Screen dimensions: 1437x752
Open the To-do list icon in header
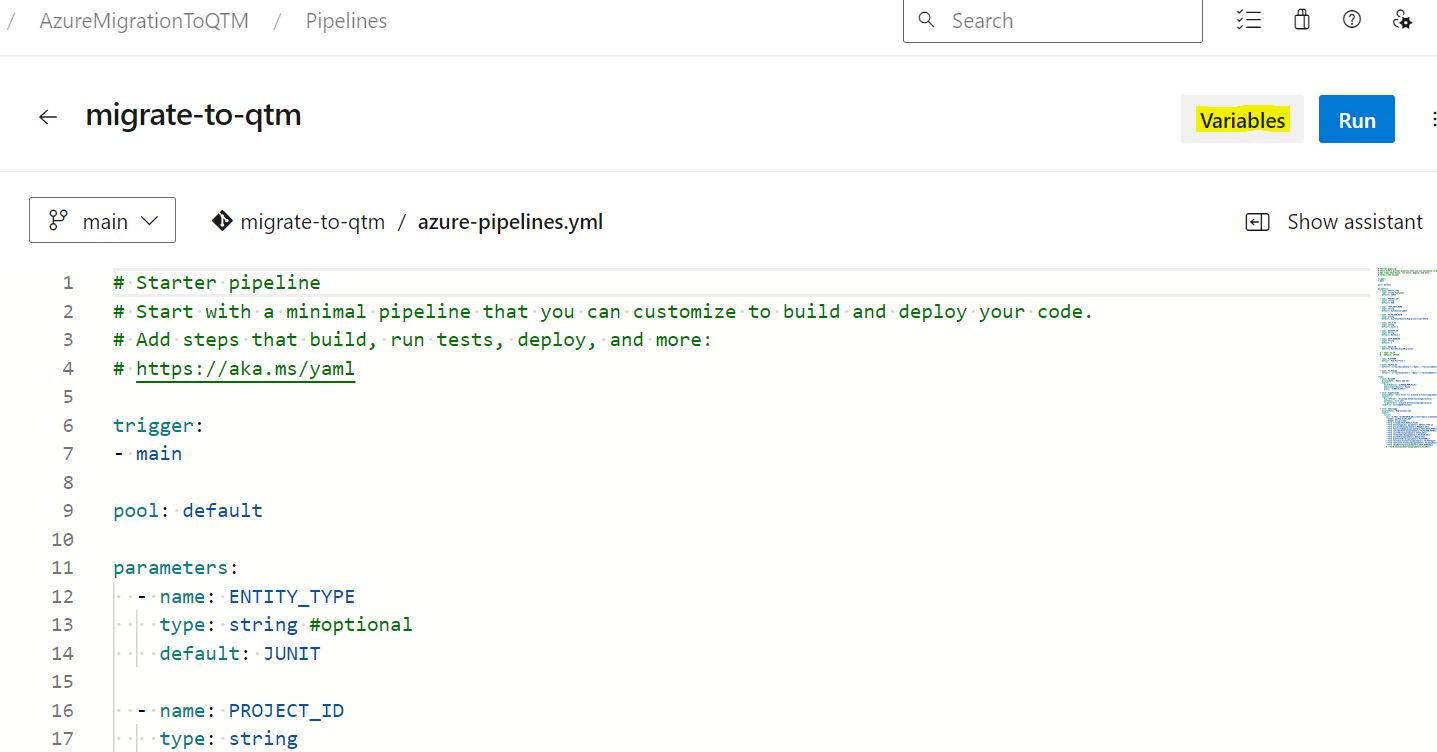tap(1248, 19)
